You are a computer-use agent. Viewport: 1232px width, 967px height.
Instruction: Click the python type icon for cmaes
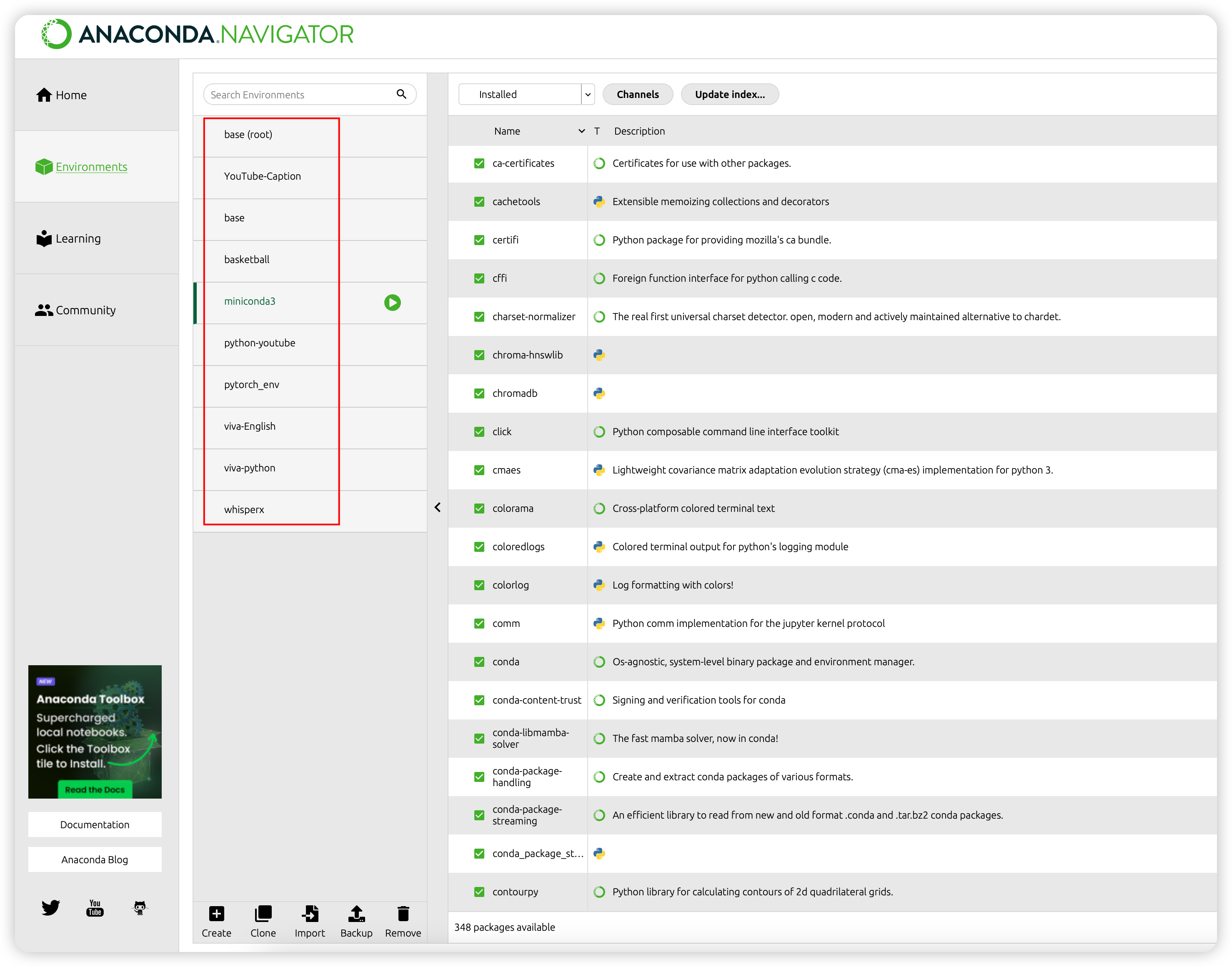600,470
